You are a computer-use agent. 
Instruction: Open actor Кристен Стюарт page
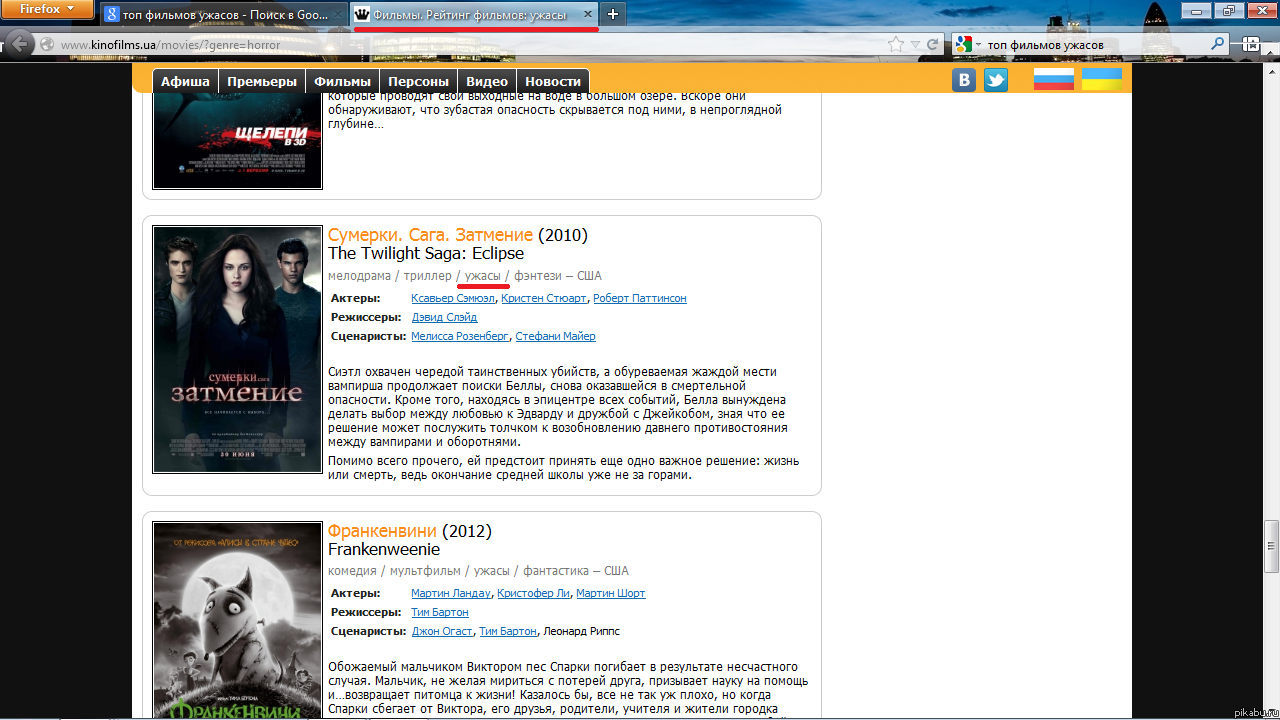pyautogui.click(x=544, y=298)
